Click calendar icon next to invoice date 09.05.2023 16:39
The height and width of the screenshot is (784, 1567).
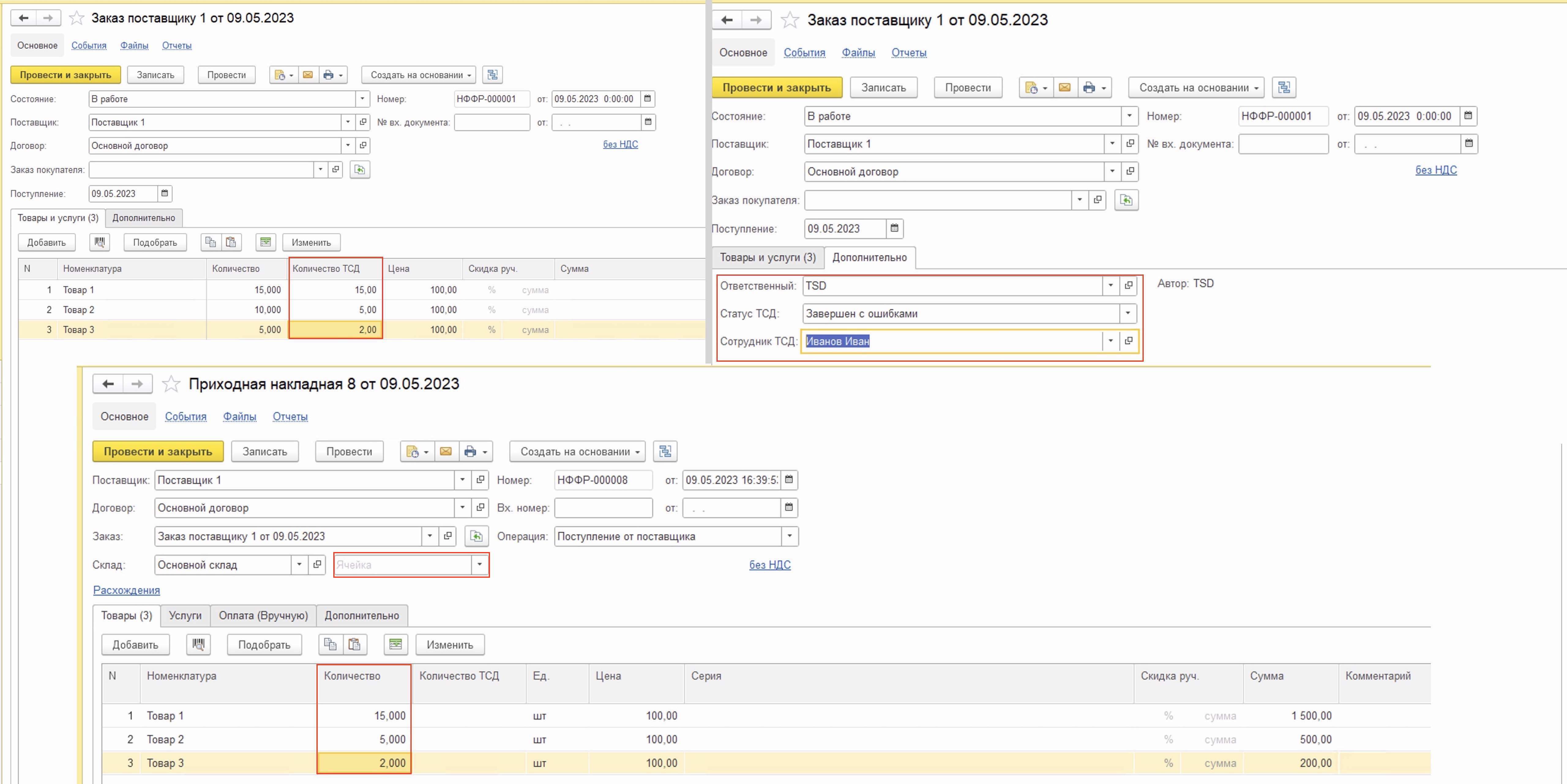coord(789,479)
